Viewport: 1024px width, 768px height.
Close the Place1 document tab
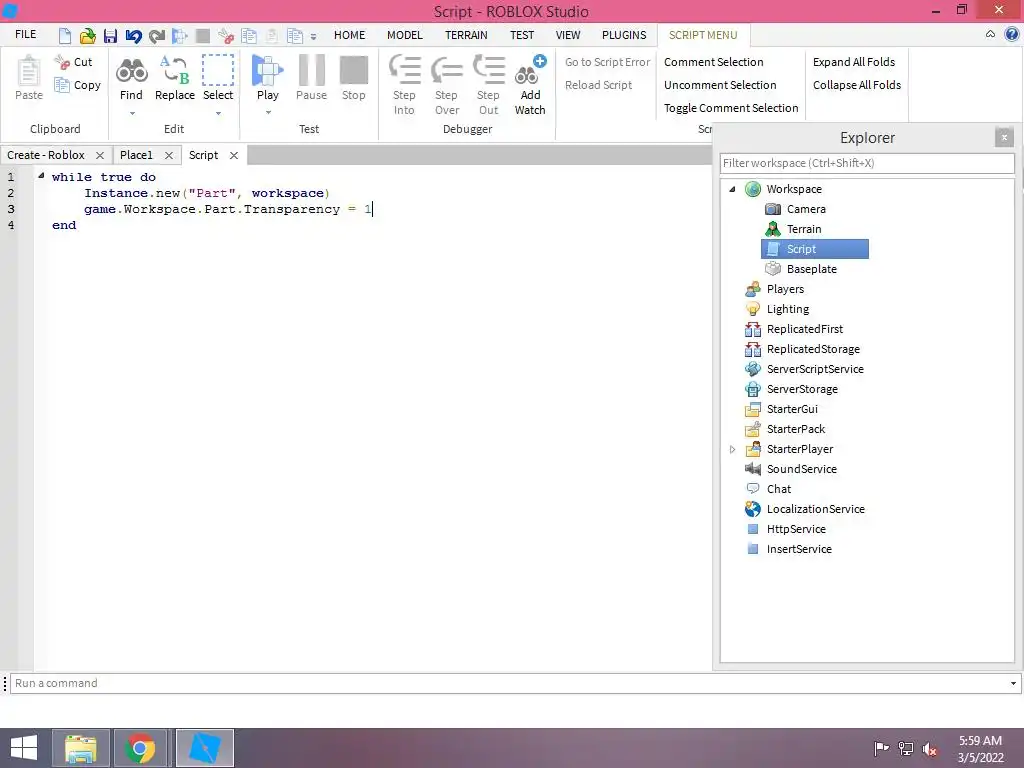click(x=169, y=155)
